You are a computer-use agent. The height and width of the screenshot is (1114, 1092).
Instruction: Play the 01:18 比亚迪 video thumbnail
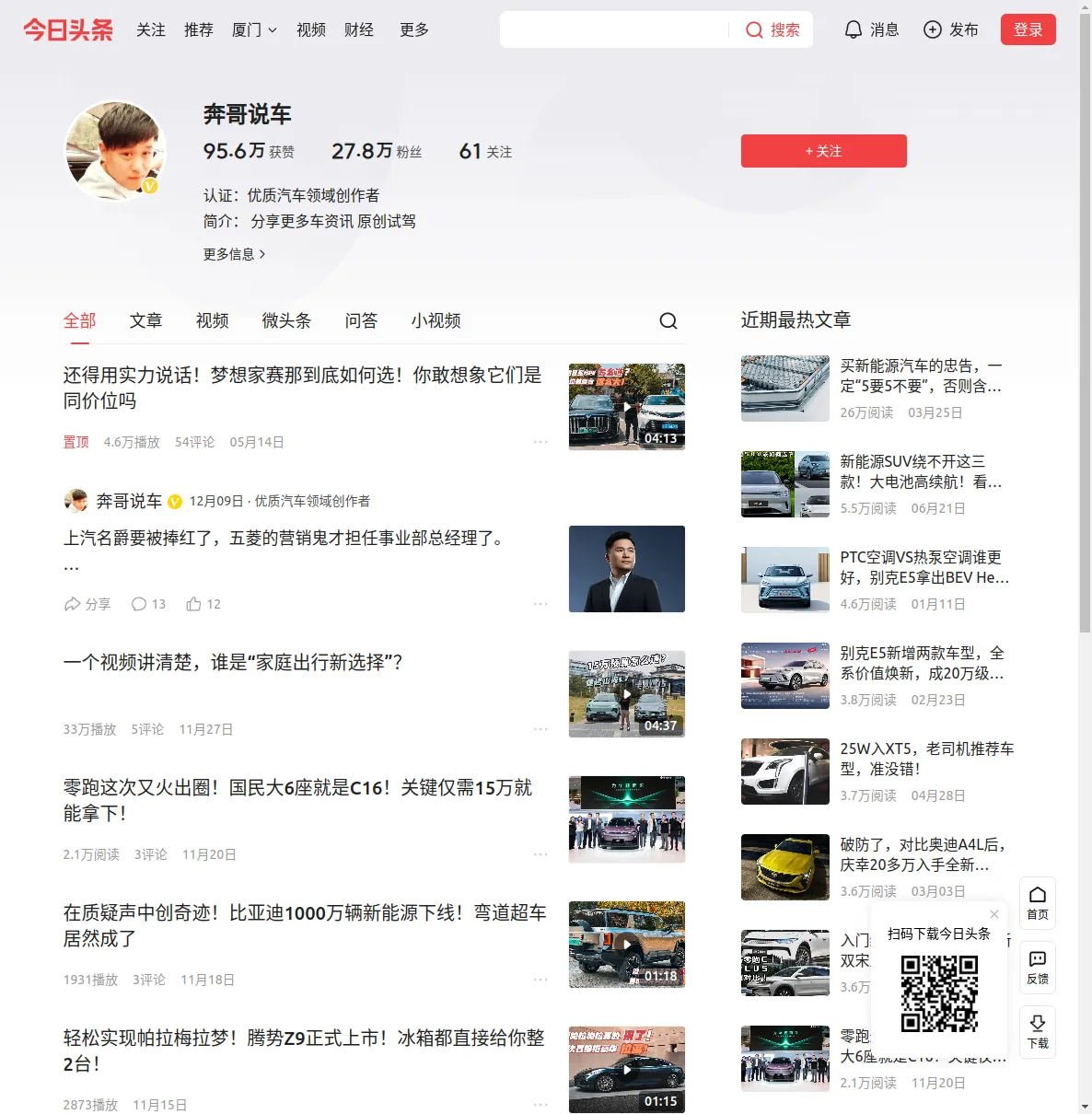[x=627, y=945]
